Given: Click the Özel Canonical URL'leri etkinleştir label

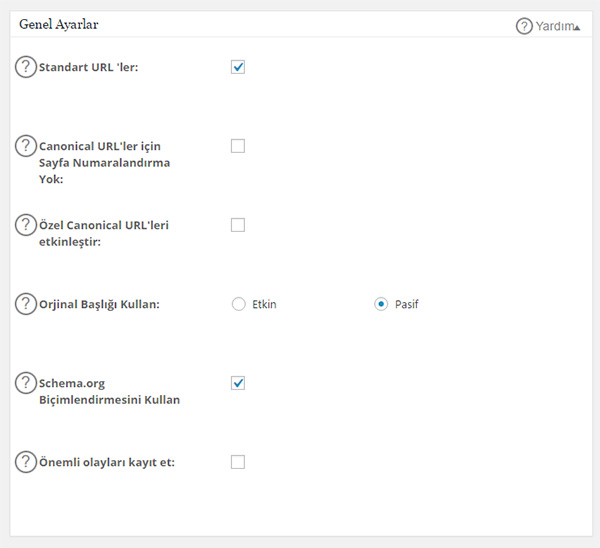Looking at the screenshot, I should (x=103, y=233).
